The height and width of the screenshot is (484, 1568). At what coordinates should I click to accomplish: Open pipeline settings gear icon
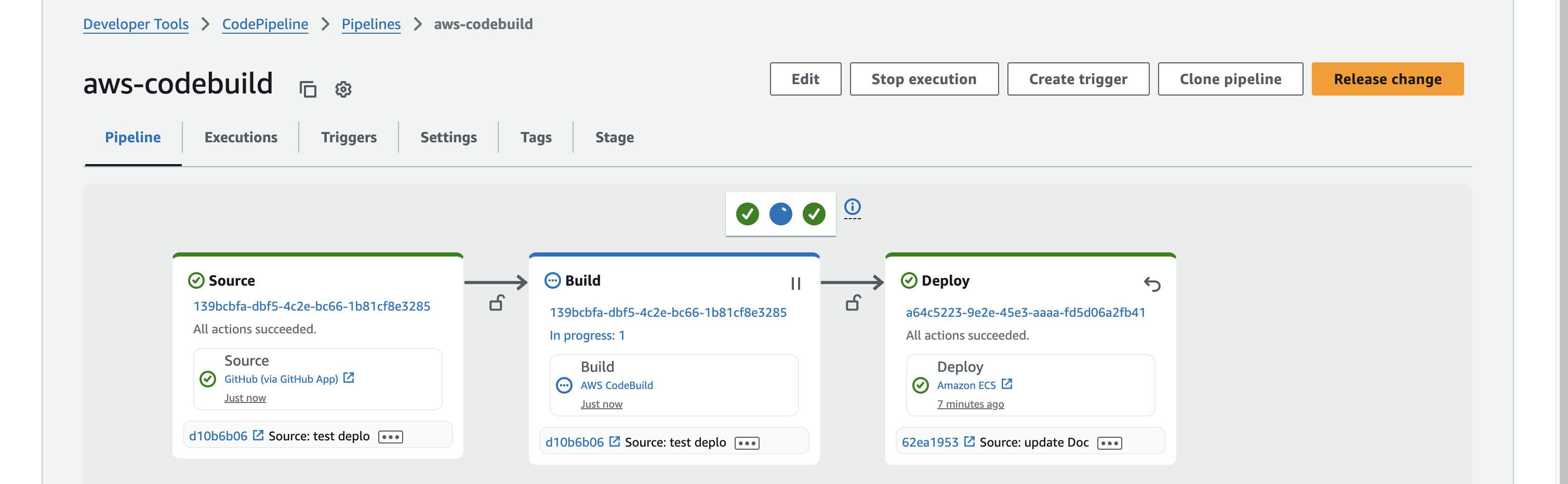343,89
